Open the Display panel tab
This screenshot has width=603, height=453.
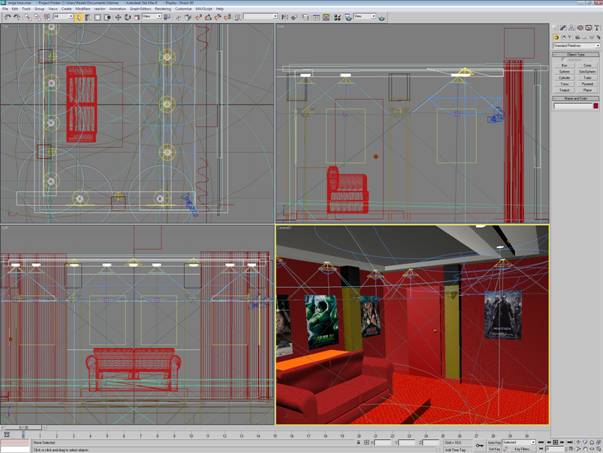[590, 27]
